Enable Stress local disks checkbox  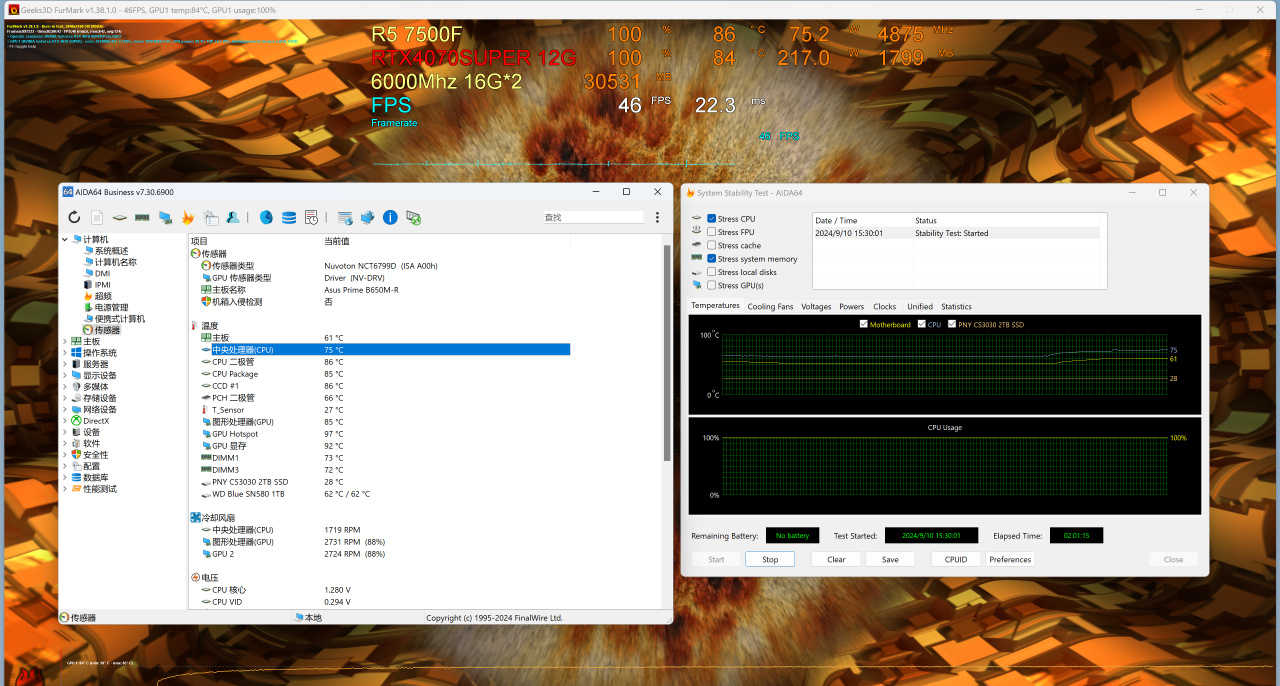(711, 272)
